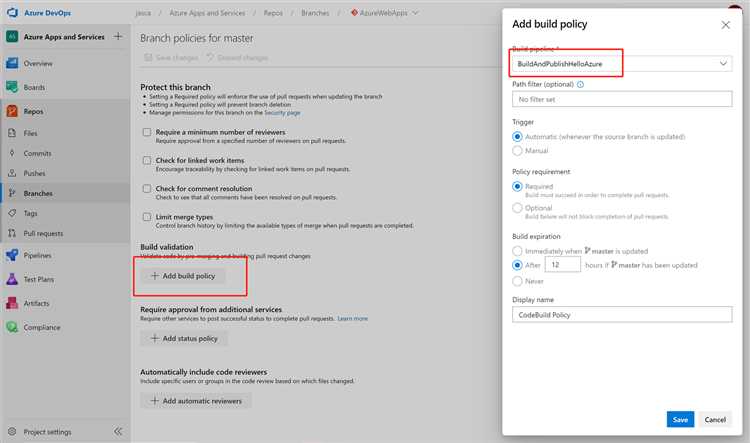Image resolution: width=750 pixels, height=443 pixels.
Task: Collapse the sidebar with double chevron
Action: [x=118, y=432]
